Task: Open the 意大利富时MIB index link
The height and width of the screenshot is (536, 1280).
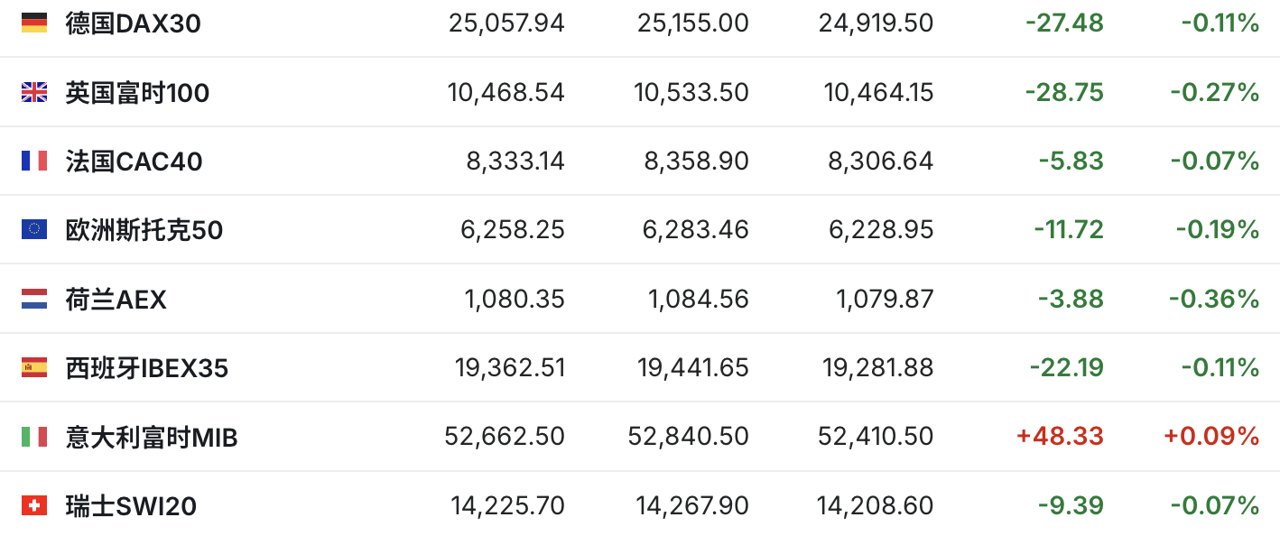Action: point(152,437)
